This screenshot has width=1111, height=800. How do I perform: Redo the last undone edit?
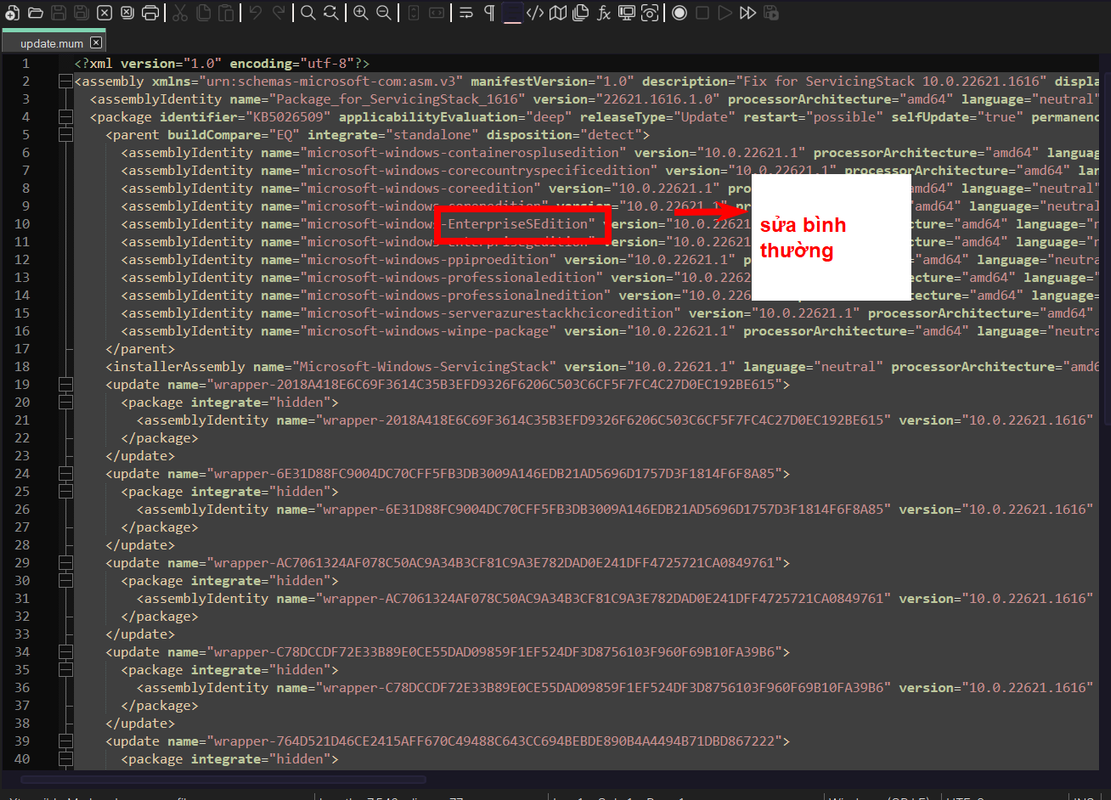pyautogui.click(x=278, y=13)
